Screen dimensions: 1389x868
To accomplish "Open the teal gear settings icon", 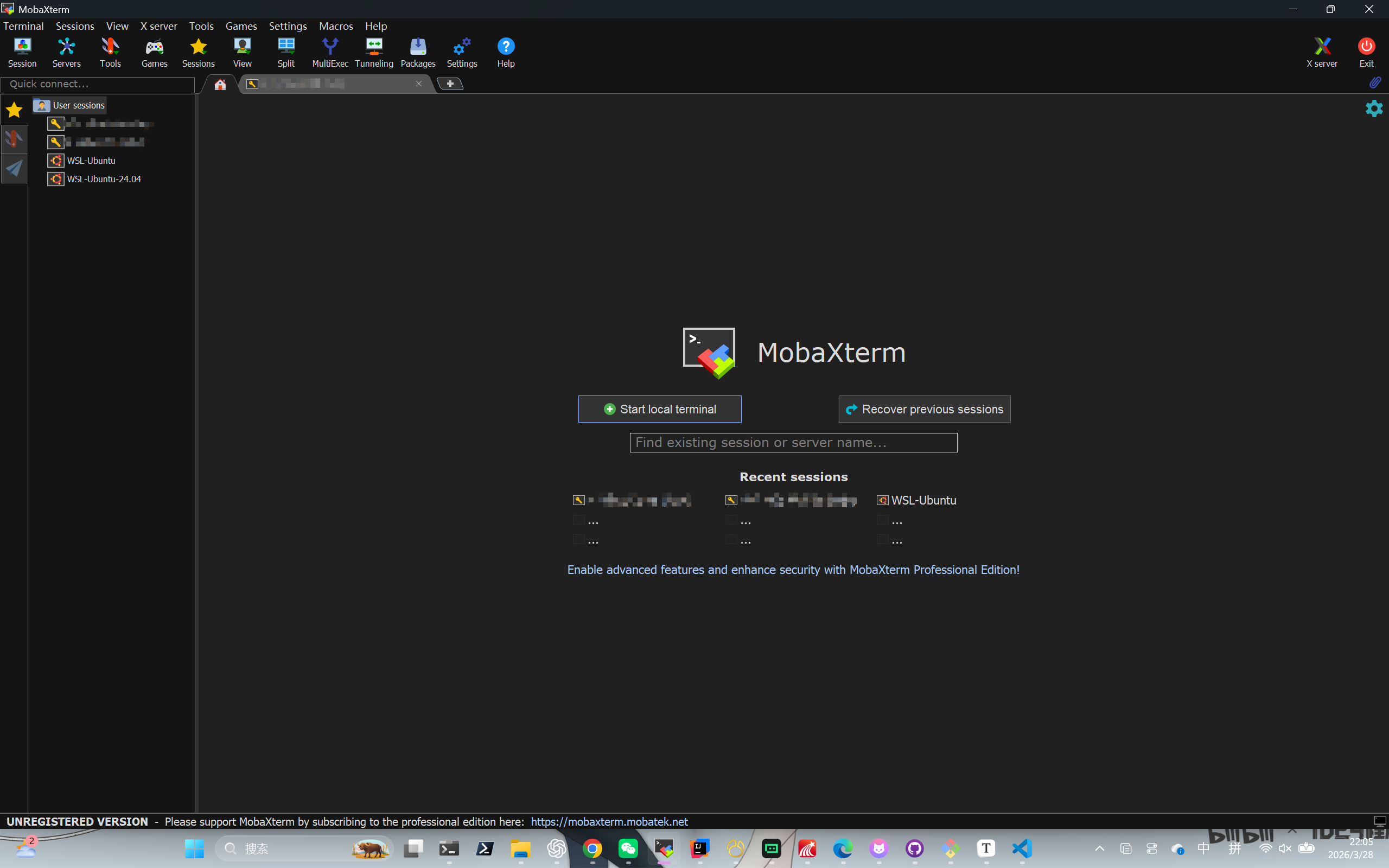I will tap(1373, 108).
